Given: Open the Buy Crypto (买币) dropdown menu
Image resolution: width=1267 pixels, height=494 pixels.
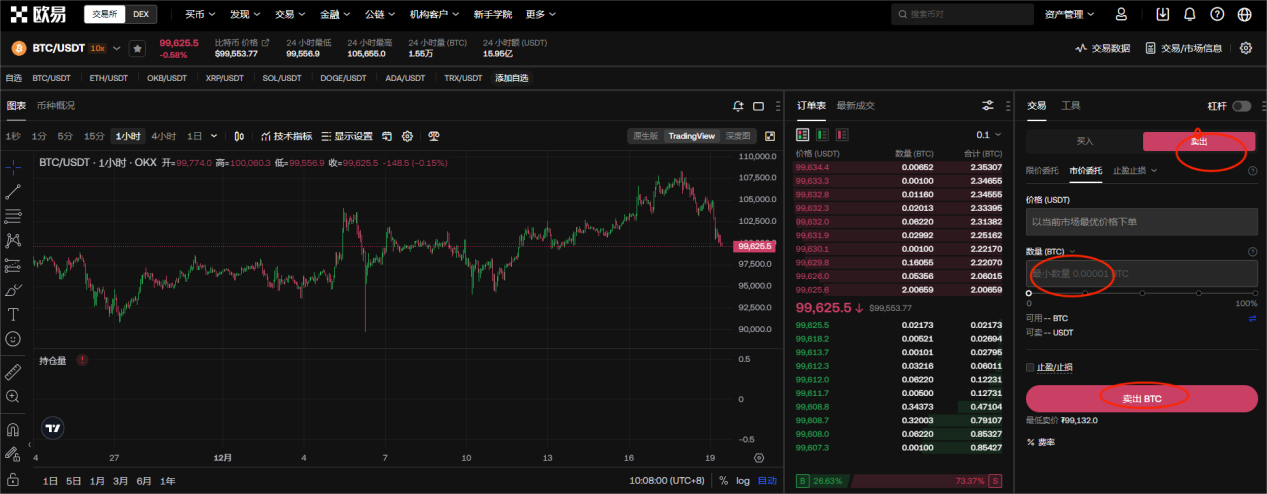Looking at the screenshot, I should pos(201,14).
